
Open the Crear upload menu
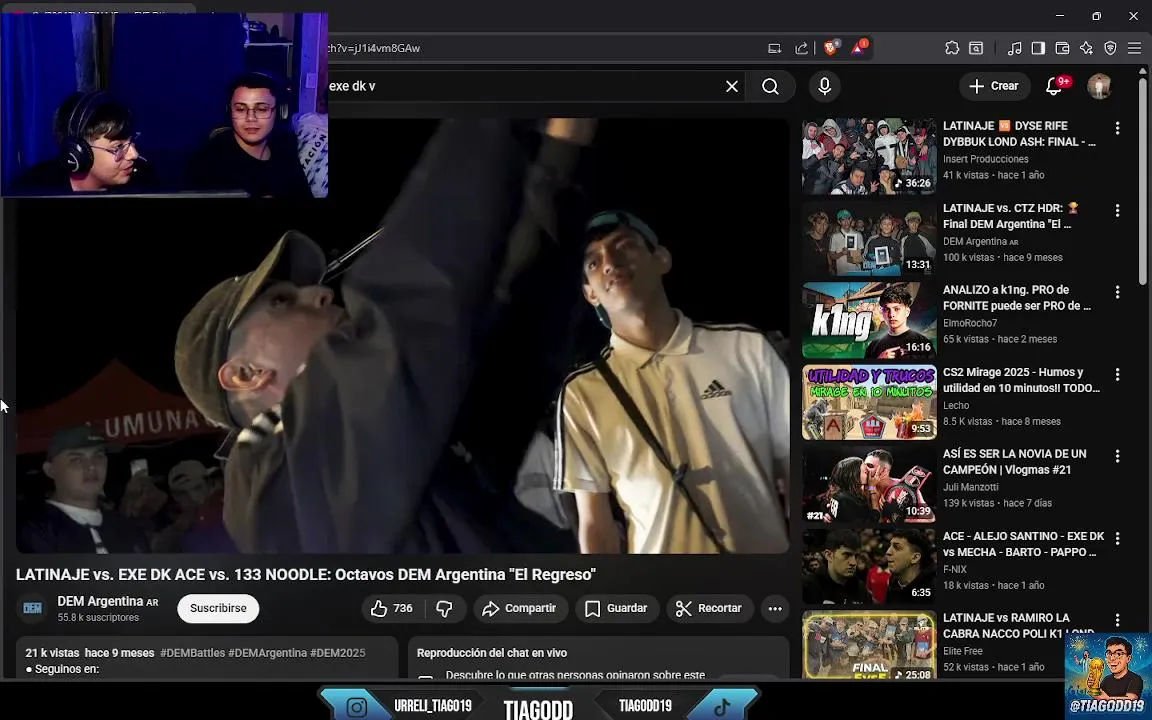coord(994,86)
